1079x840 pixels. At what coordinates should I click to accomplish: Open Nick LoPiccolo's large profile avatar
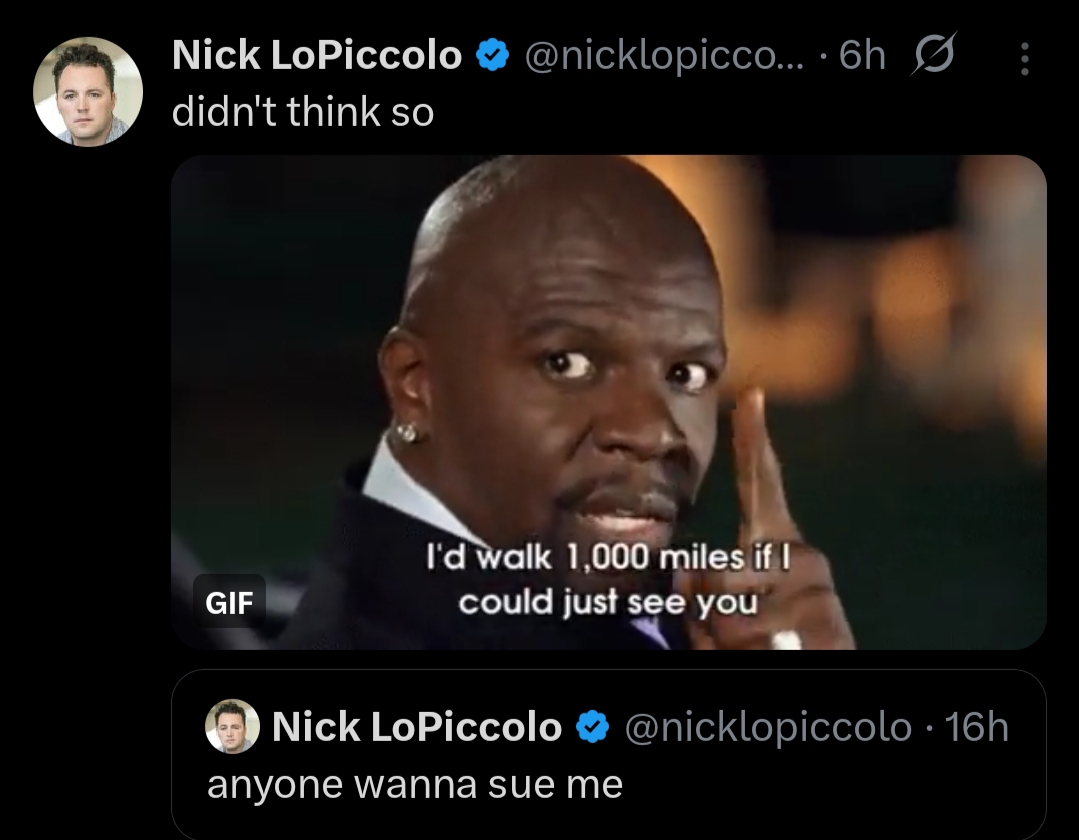(88, 91)
